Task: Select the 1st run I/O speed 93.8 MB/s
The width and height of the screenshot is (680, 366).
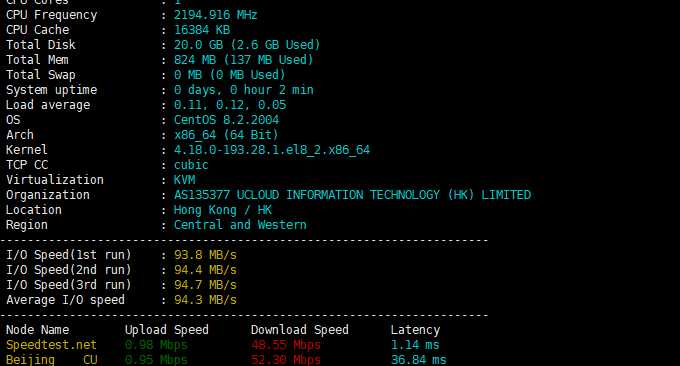Action: tap(205, 255)
